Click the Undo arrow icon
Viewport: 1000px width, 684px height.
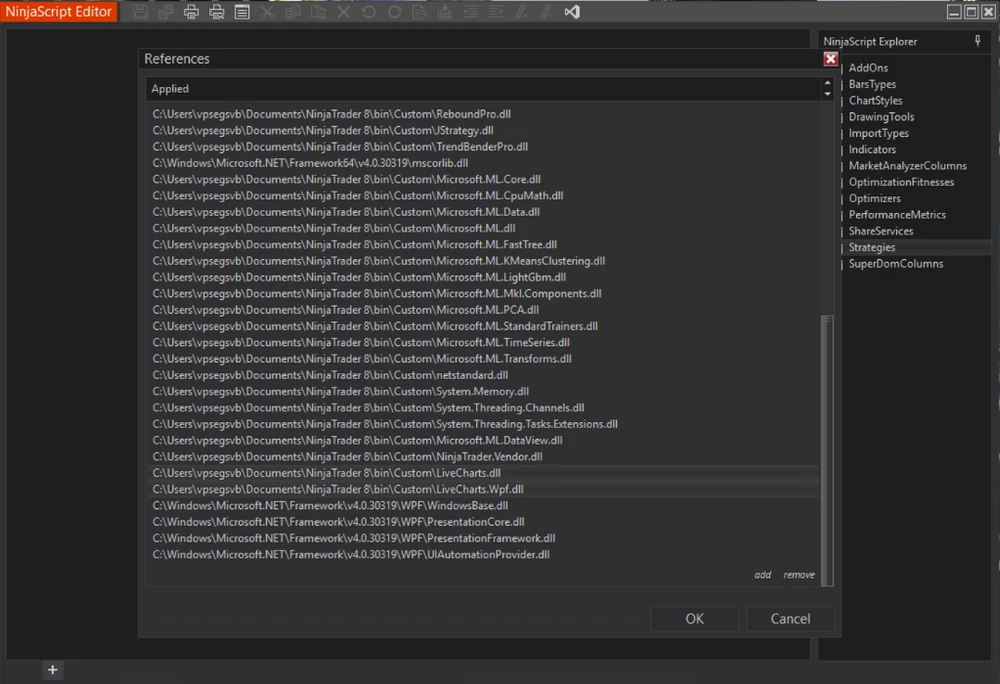coord(369,12)
